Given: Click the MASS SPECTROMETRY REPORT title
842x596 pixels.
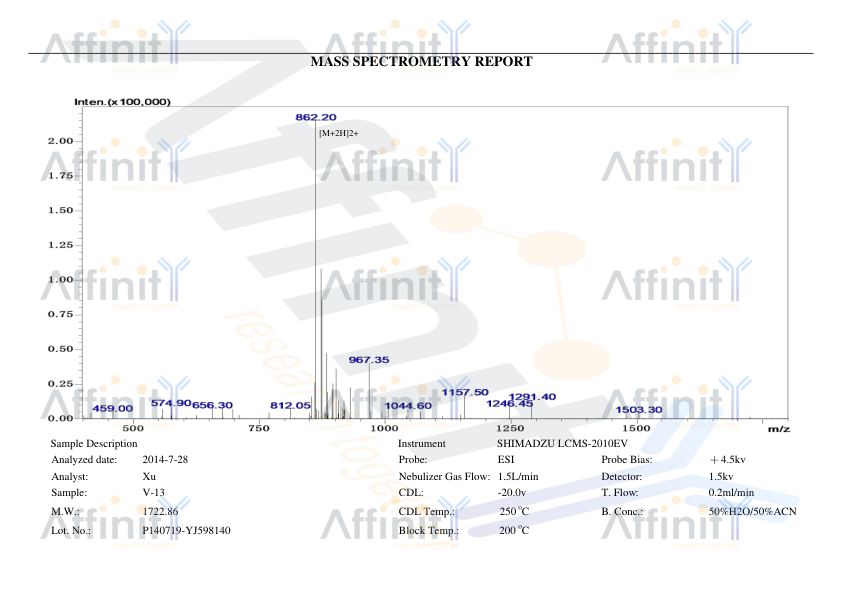Looking at the screenshot, I should click(x=422, y=62).
